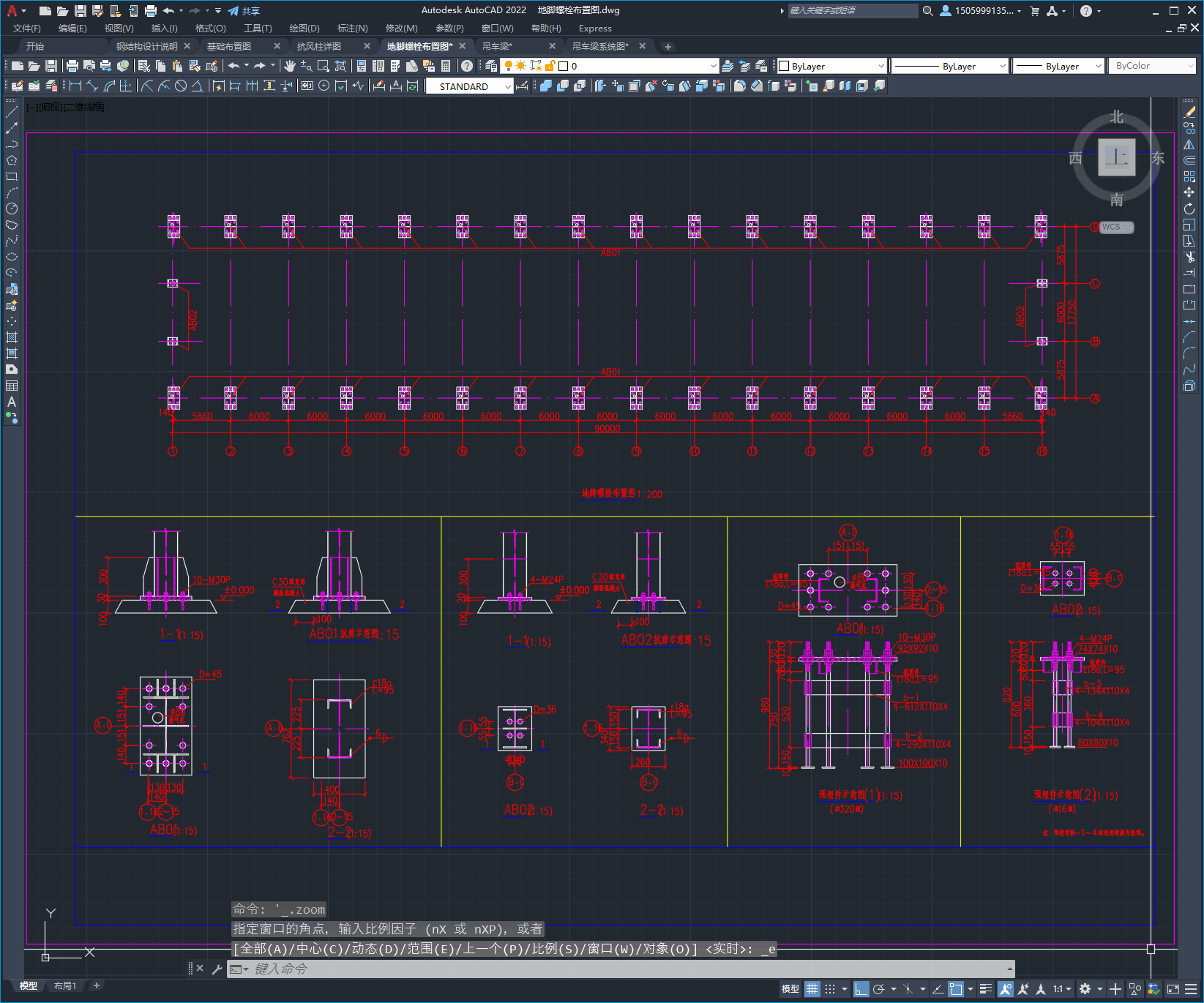1204x1003 pixels.
Task: Select the Multiline Text A tool
Action: pyautogui.click(x=12, y=402)
